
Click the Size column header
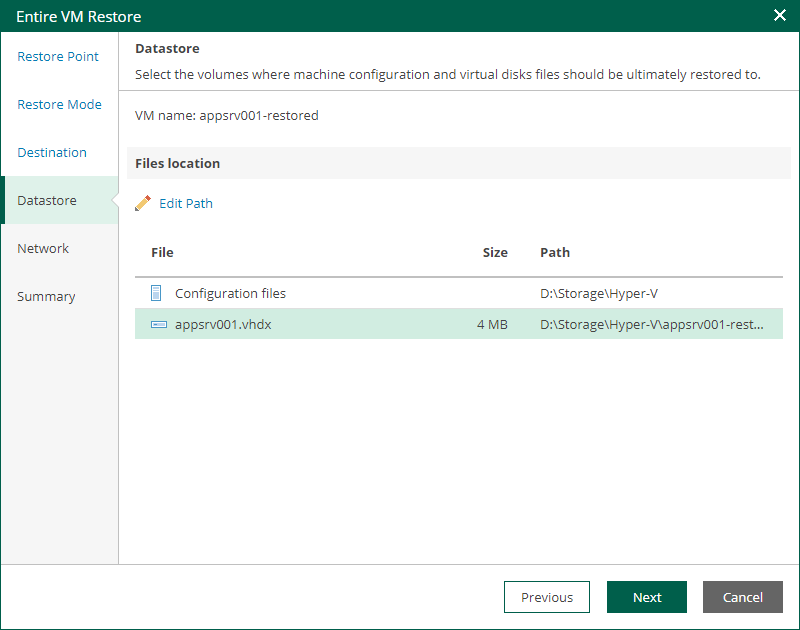495,252
